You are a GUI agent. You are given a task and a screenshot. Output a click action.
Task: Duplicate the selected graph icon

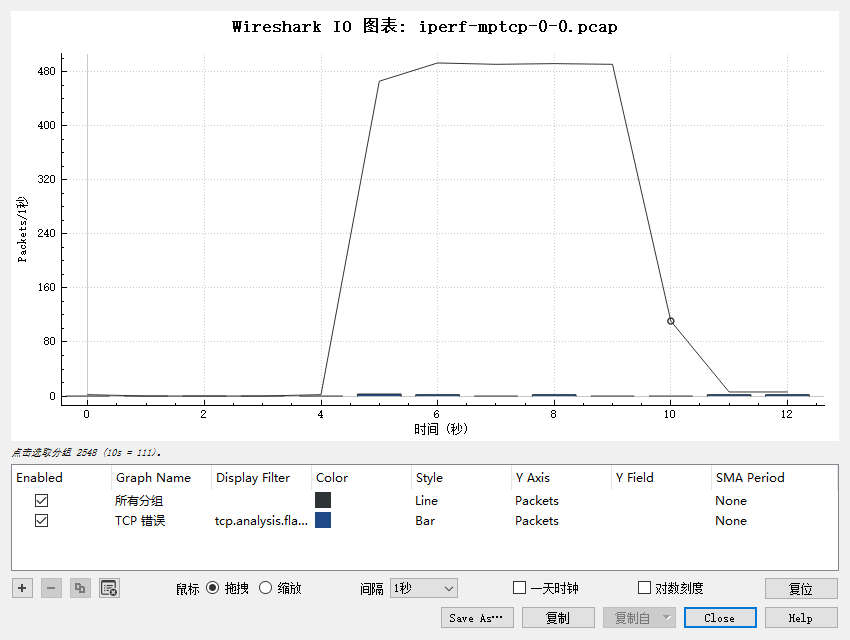coord(80,588)
